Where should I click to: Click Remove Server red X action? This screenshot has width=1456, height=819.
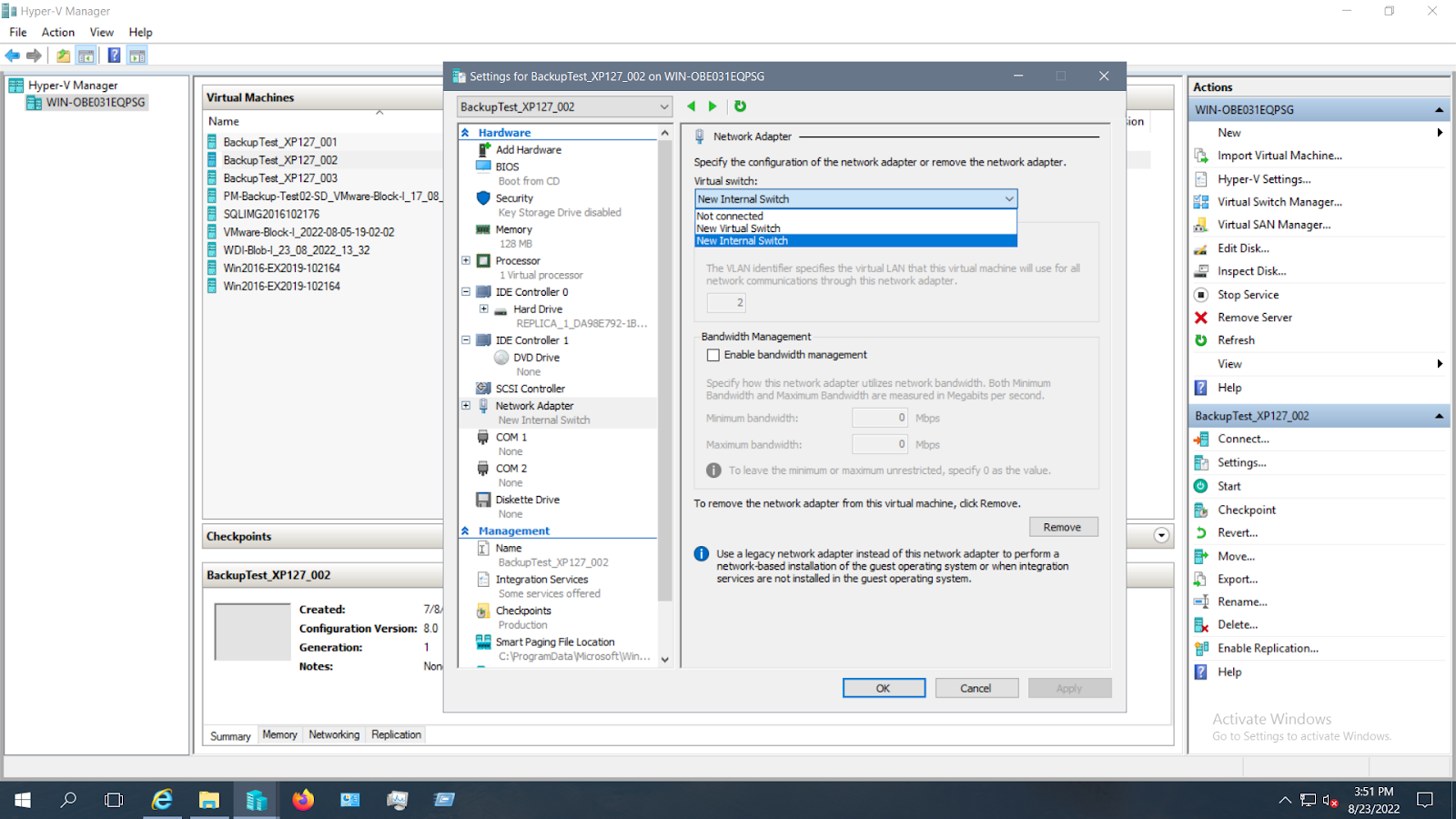click(1255, 318)
